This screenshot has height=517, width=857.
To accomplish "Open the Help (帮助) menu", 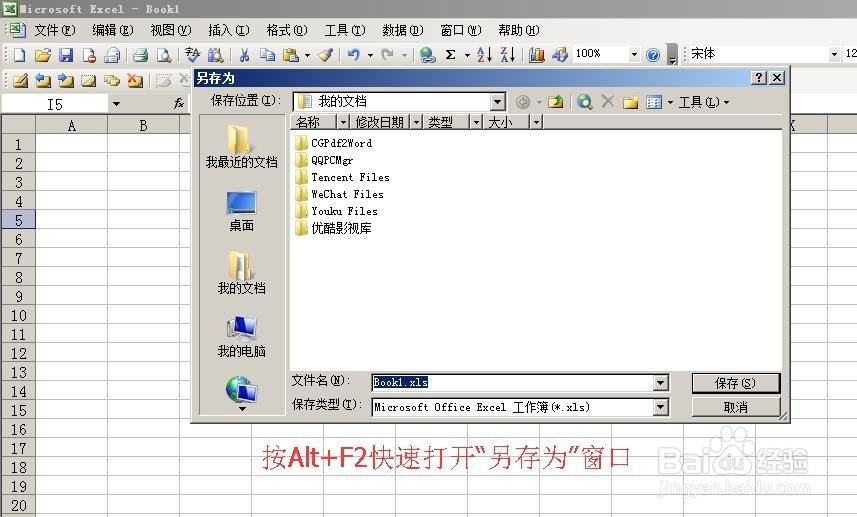I will point(519,30).
